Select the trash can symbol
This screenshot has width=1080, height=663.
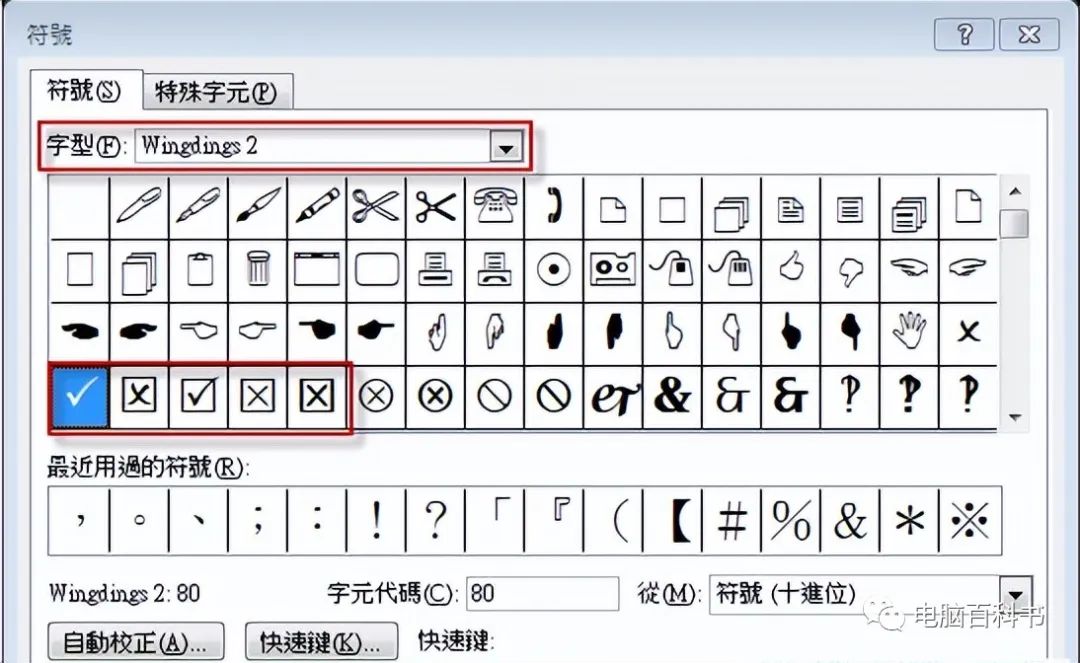click(257, 269)
